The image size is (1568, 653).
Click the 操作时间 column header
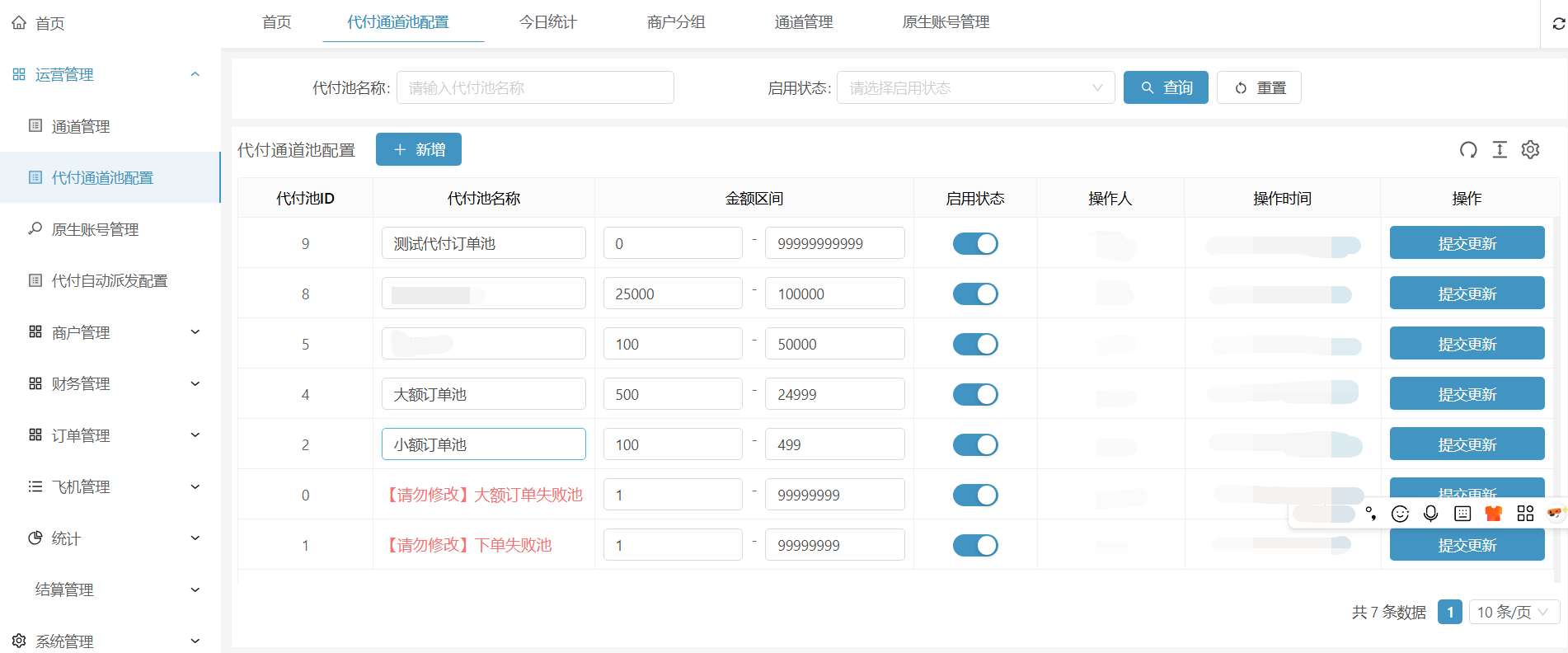click(1282, 198)
